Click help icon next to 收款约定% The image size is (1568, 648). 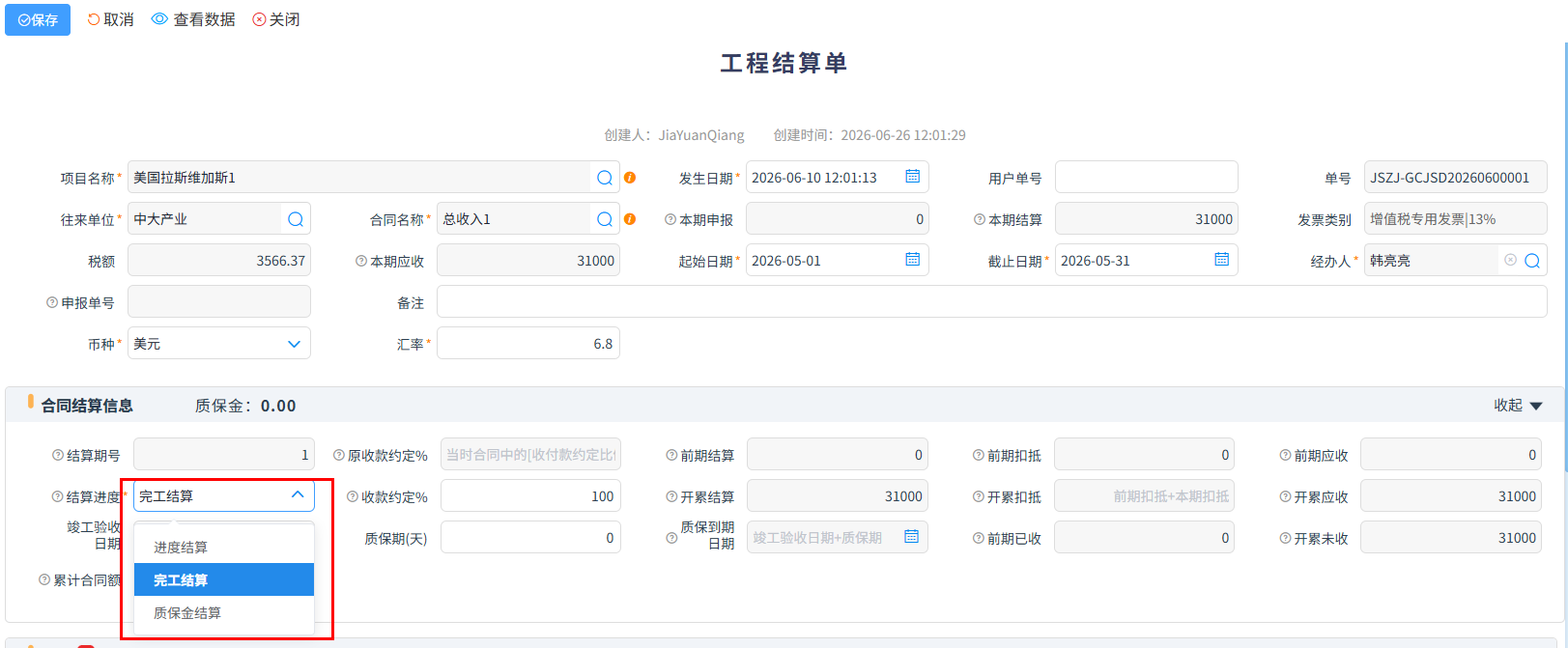[353, 496]
